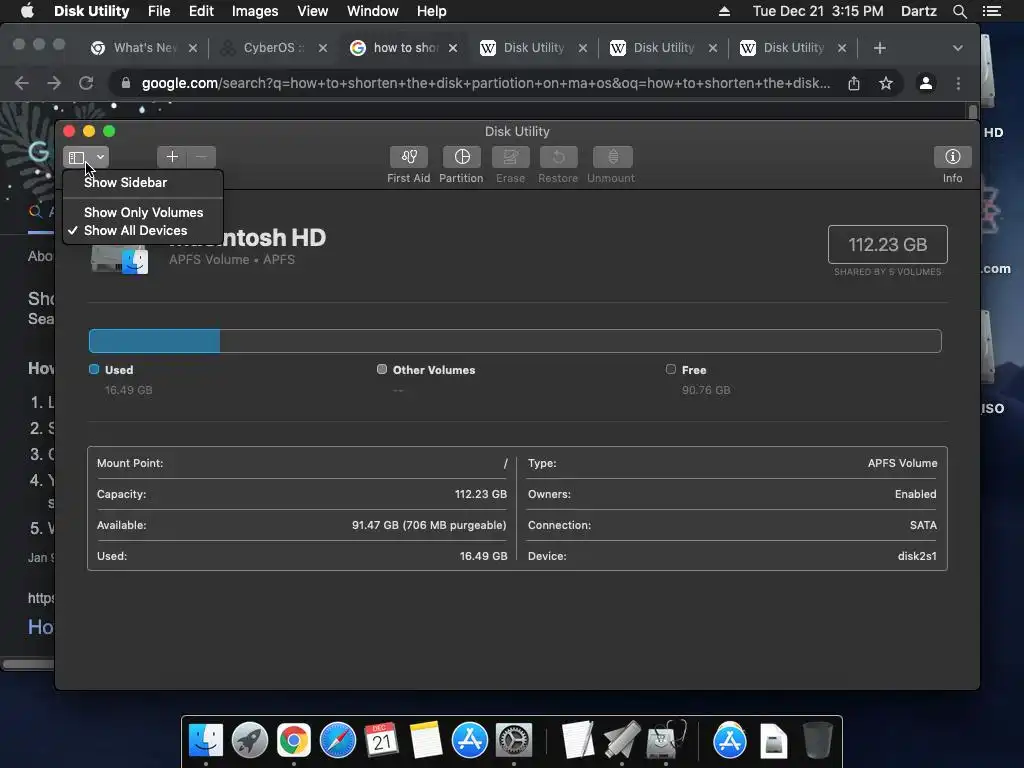Click the Free legend swatch
Viewport: 1024px width, 768px height.
[671, 370]
